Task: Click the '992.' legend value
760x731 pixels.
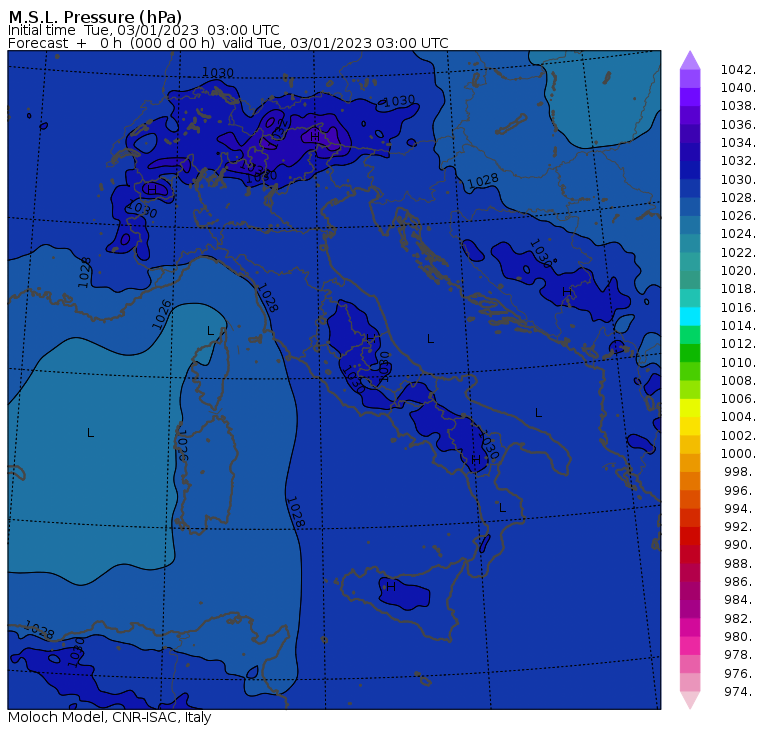Action: point(740,526)
